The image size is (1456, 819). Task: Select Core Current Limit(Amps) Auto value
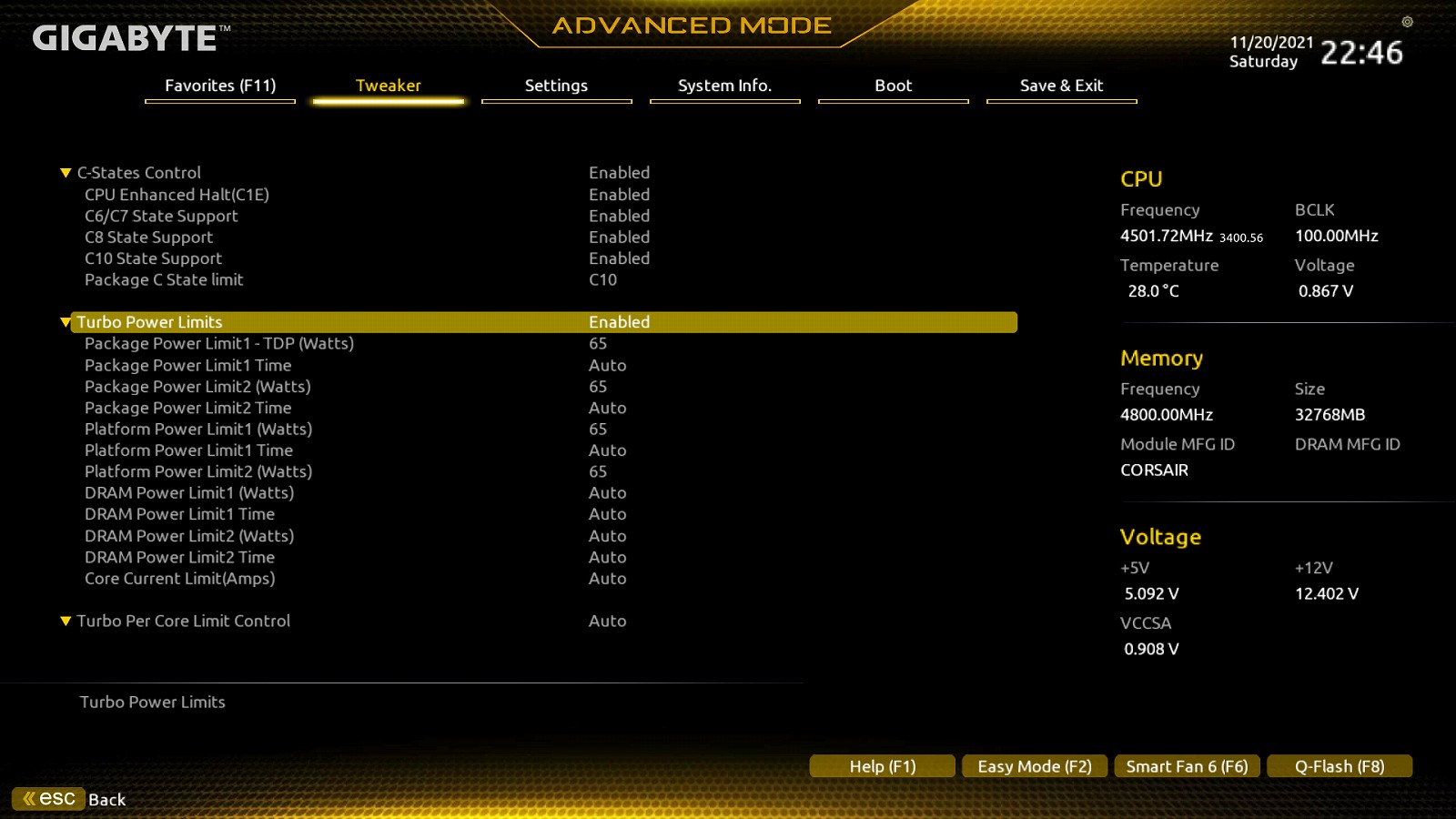[607, 579]
